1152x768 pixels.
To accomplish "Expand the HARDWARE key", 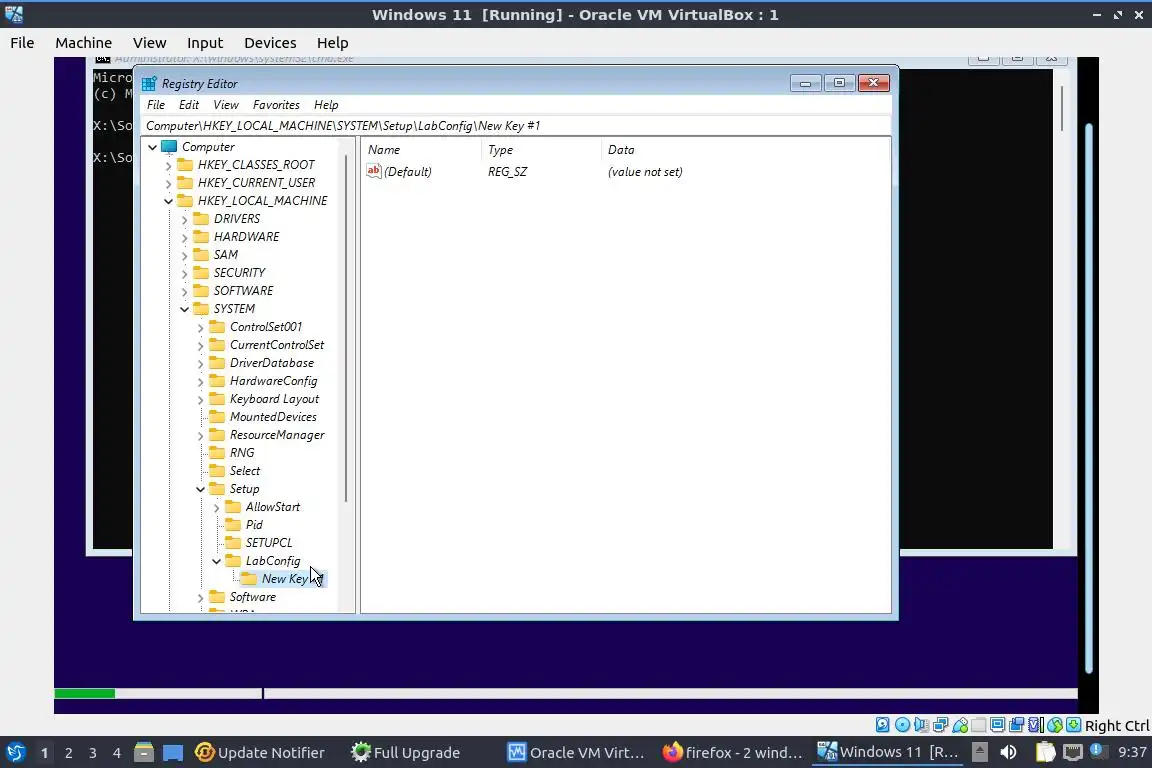I will [x=184, y=237].
